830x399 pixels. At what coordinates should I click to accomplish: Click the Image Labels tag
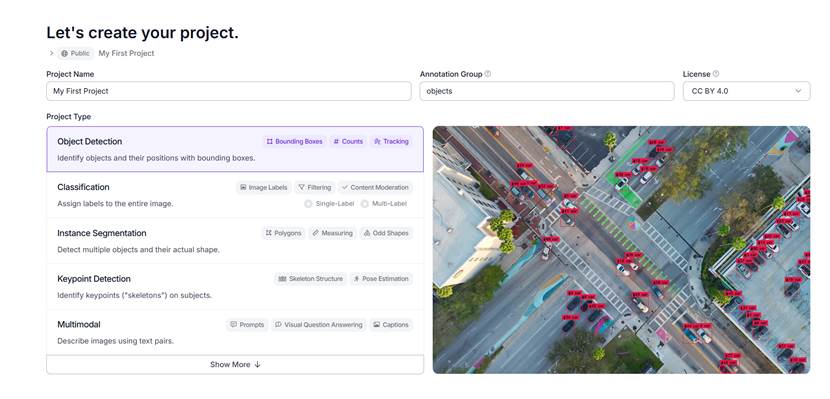pyautogui.click(x=264, y=187)
